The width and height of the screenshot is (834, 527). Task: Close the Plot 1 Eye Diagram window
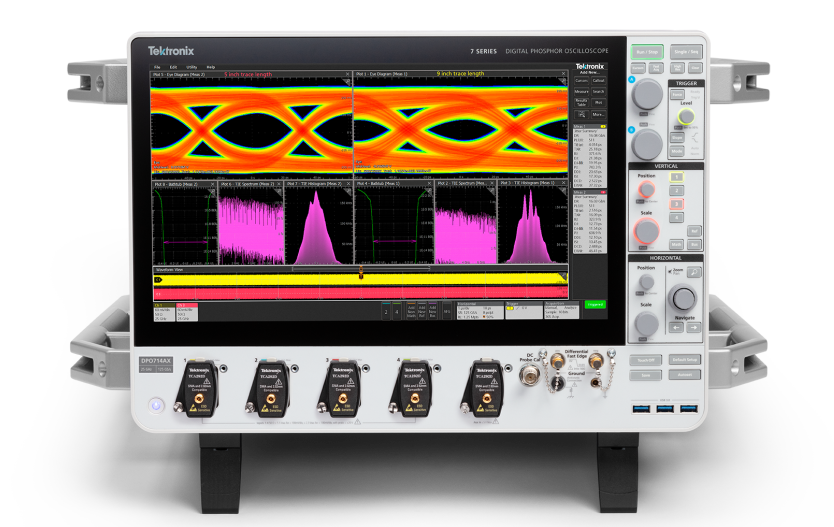pos(564,74)
